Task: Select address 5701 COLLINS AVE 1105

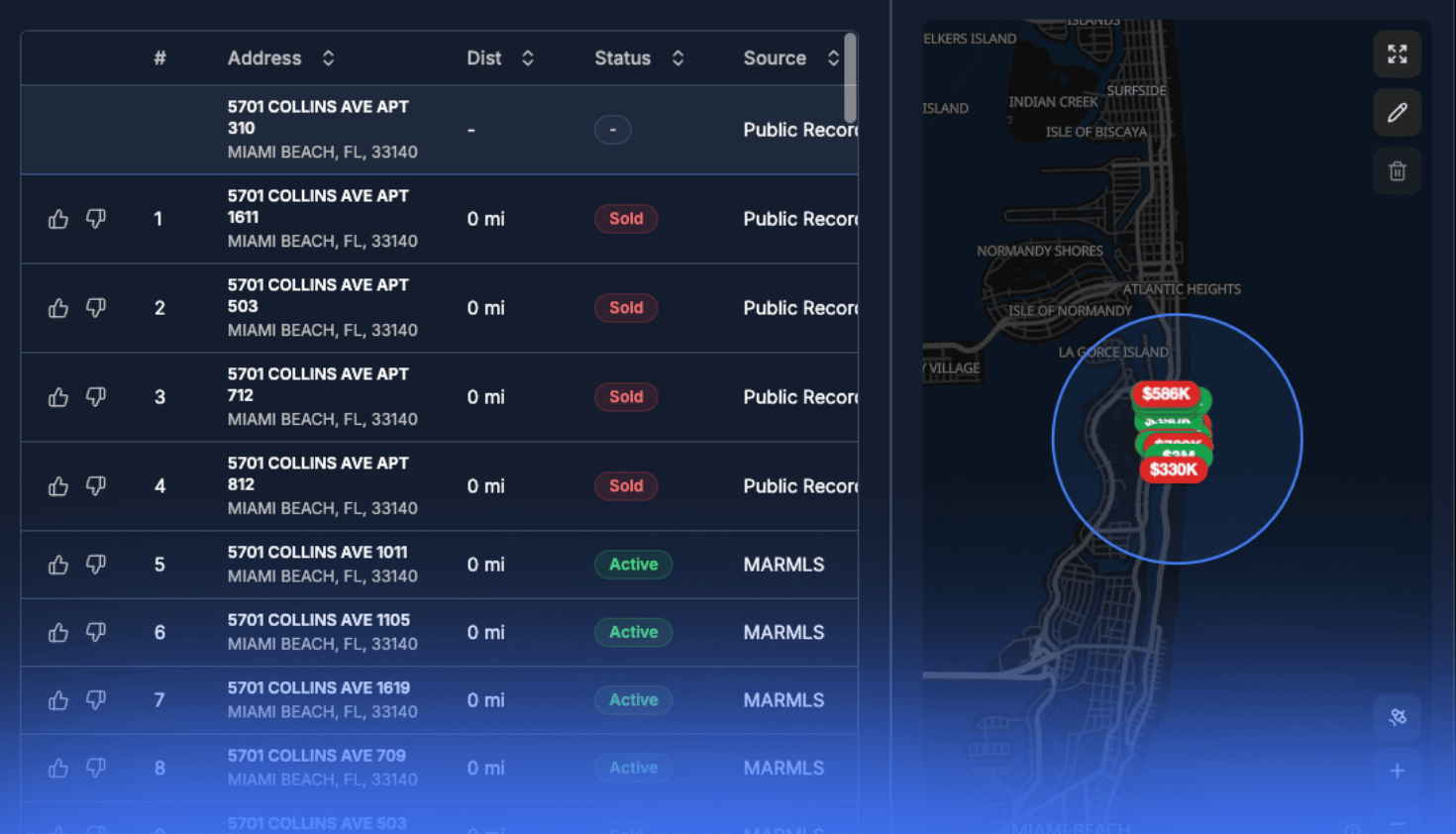Action: click(319, 620)
